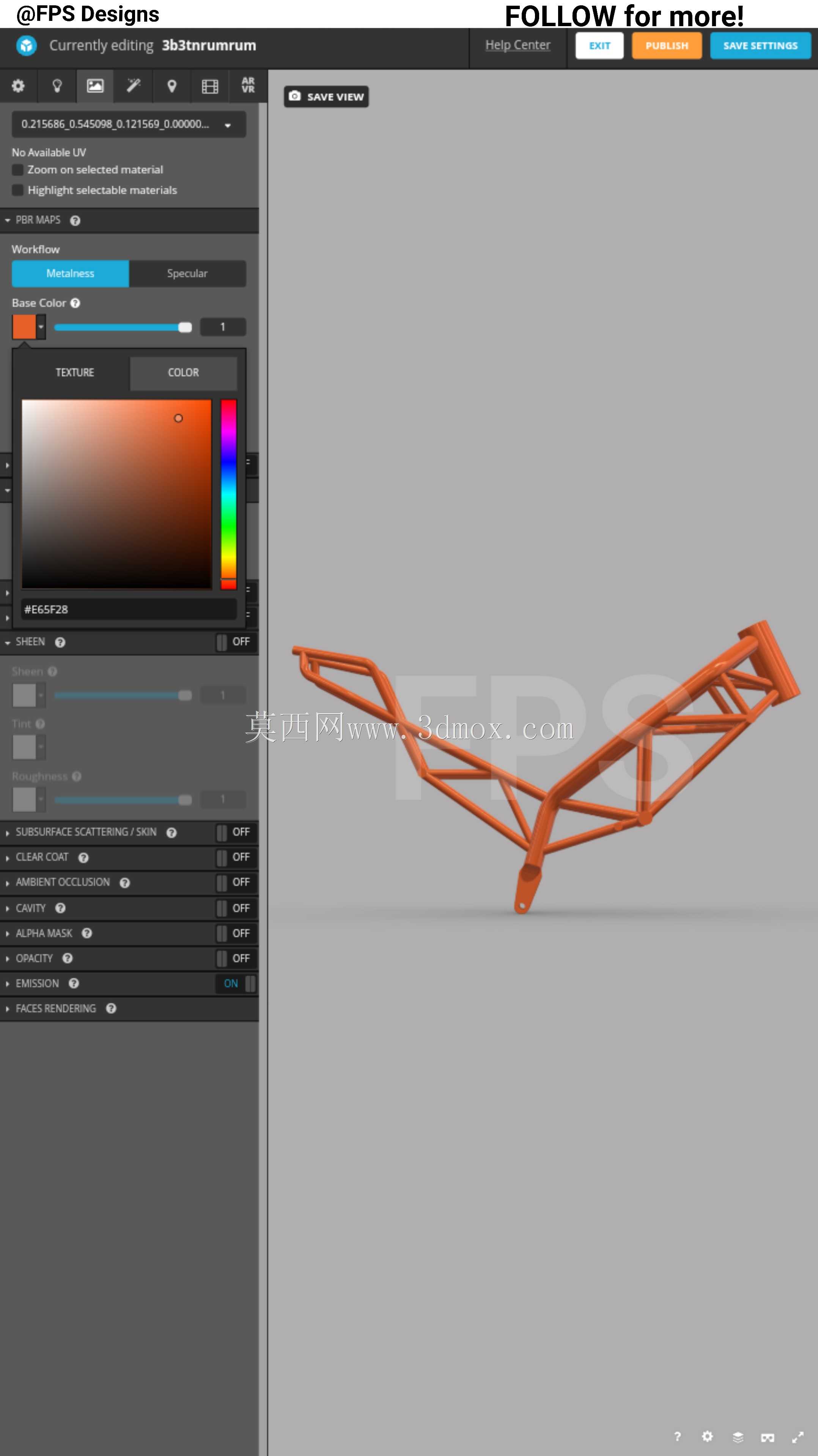Click the Base Color intensity slider

[x=123, y=327]
